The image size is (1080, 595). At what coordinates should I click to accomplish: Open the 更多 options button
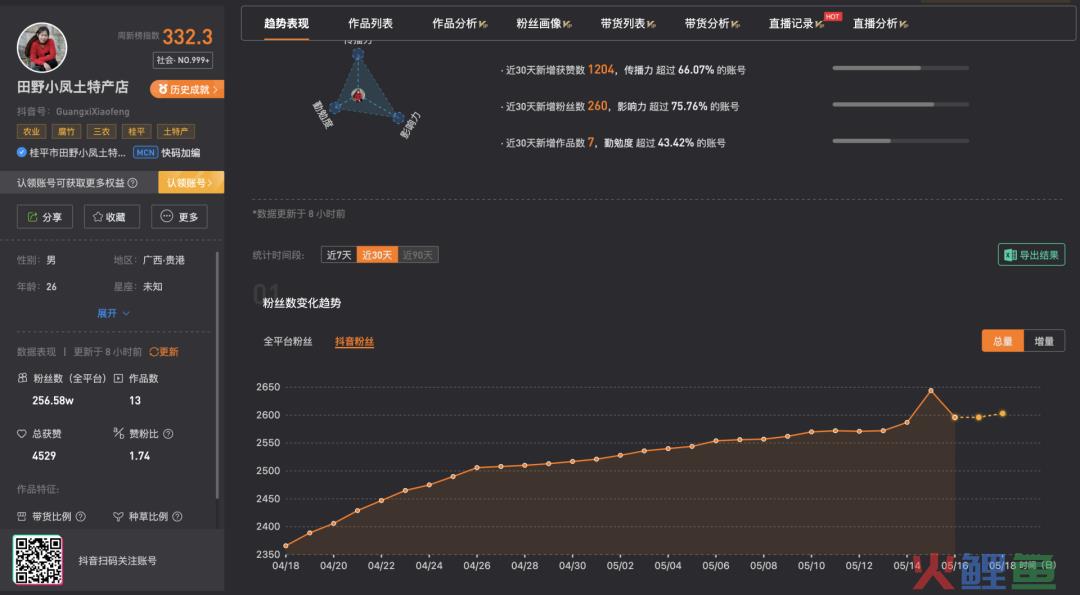point(179,217)
